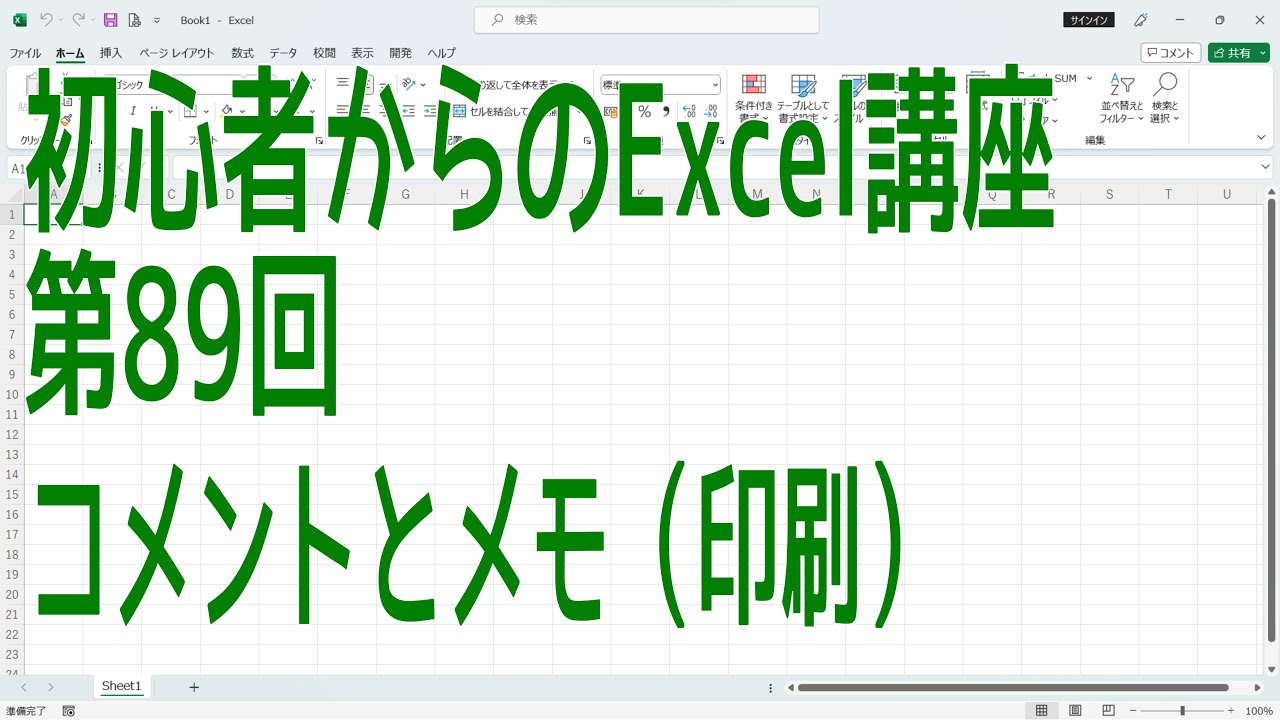Select the Sheet1 tab
Viewport: 1280px width, 720px height.
[122, 686]
